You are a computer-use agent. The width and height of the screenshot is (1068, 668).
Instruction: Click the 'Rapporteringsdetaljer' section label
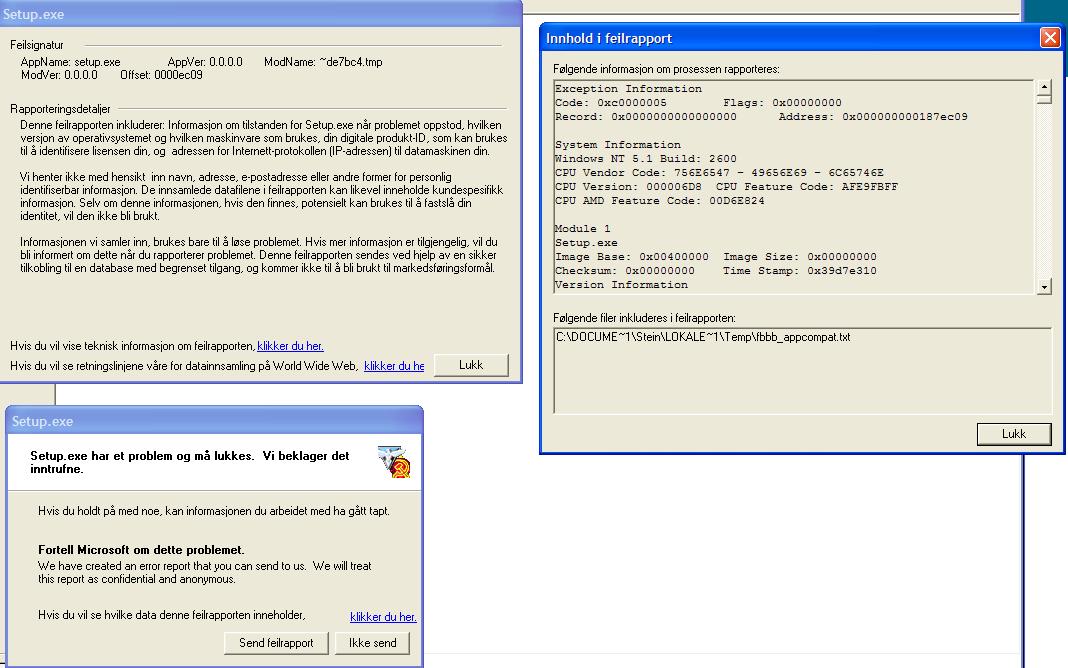point(60,109)
